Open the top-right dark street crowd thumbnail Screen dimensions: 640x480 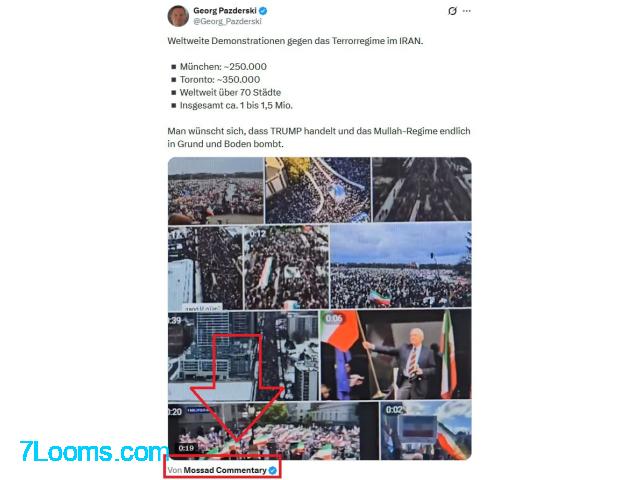tap(422, 189)
